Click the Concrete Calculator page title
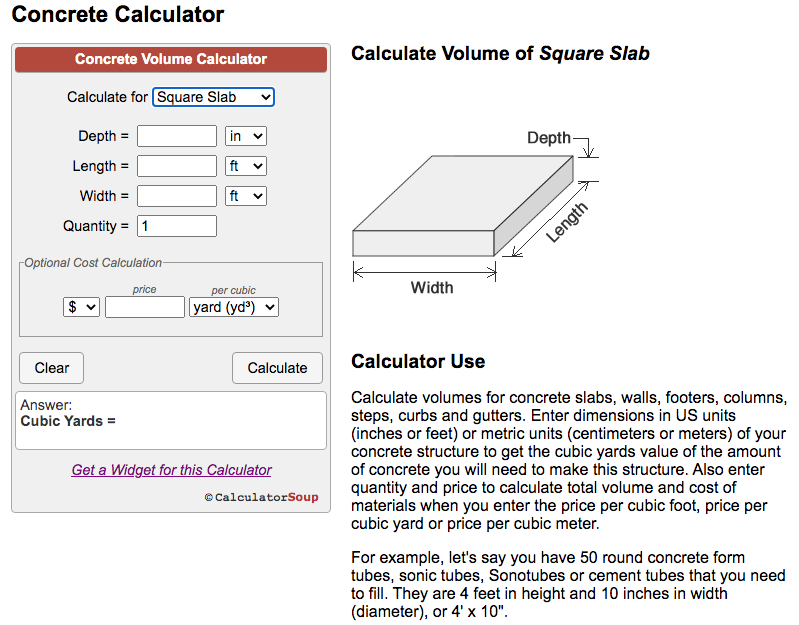The height and width of the screenshot is (625, 799). [118, 14]
